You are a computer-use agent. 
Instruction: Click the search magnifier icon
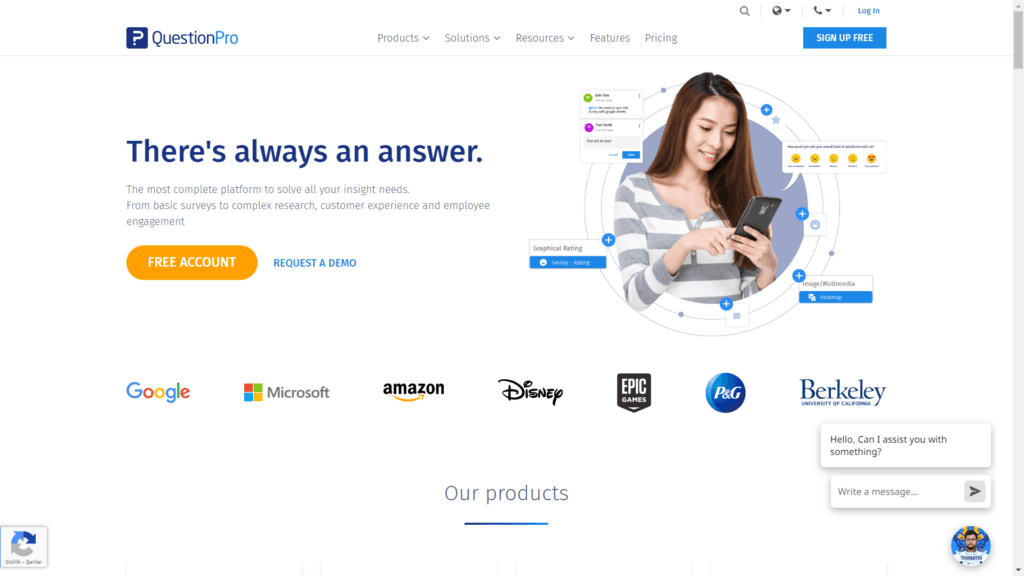pyautogui.click(x=744, y=11)
